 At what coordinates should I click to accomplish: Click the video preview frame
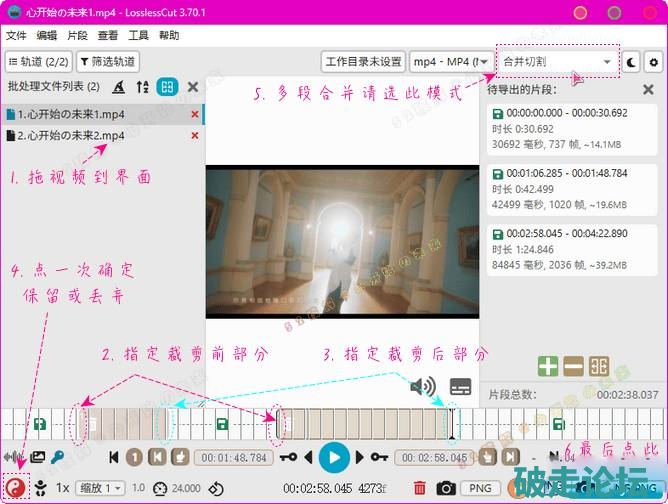pos(342,242)
